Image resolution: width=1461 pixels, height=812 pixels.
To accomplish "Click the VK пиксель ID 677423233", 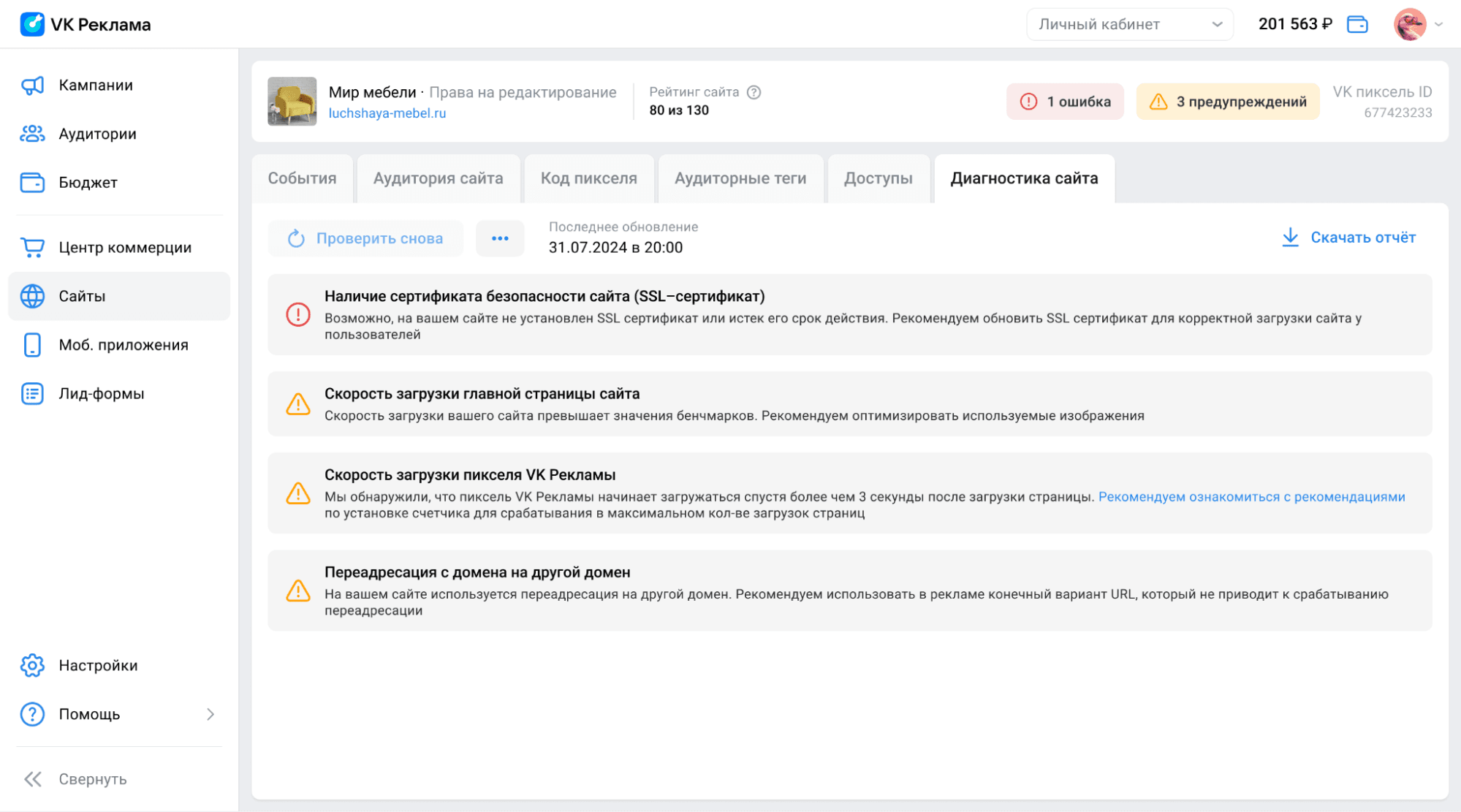I will click(1382, 102).
